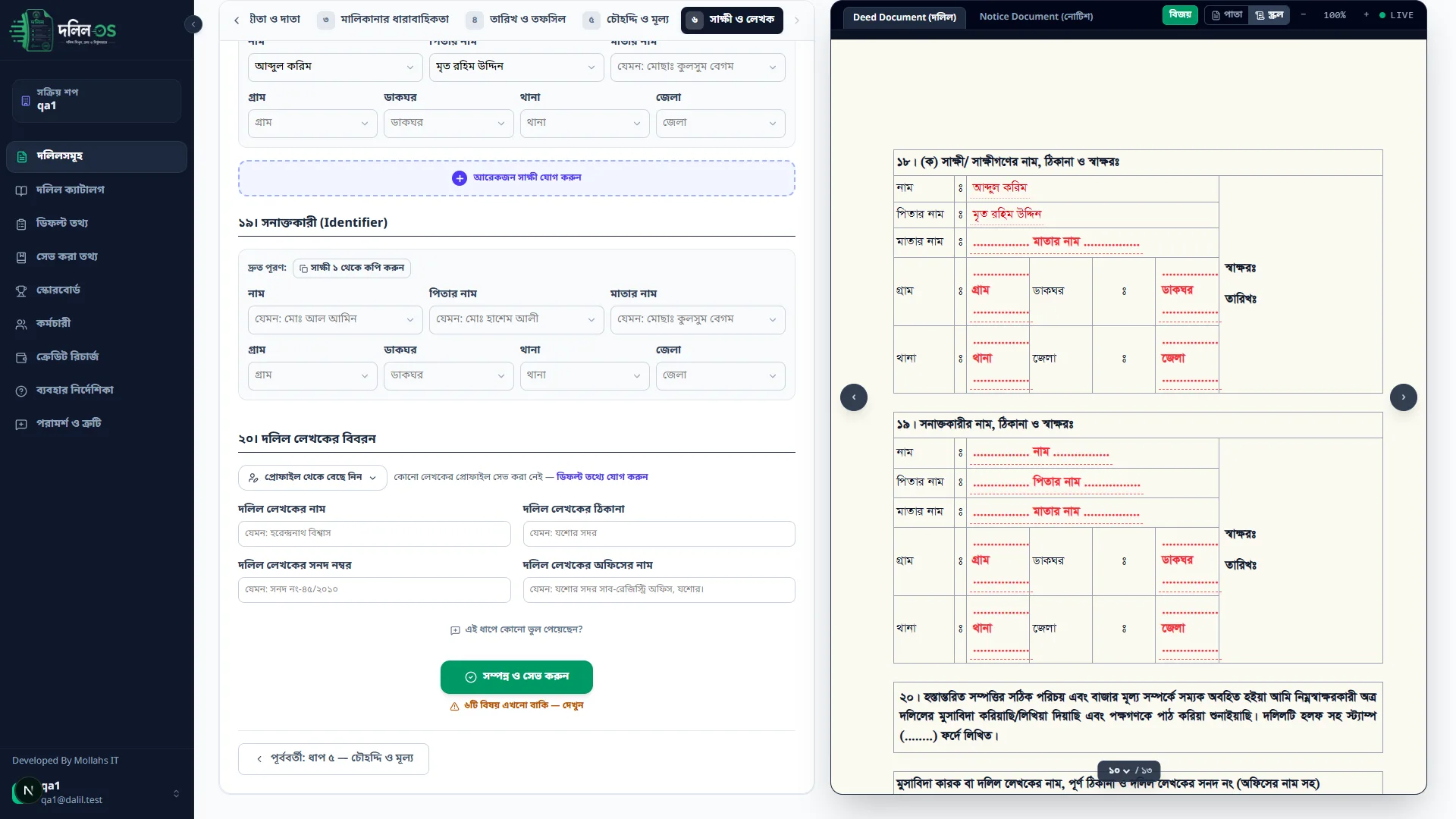The height and width of the screenshot is (819, 1456).
Task: Open দলিল ক্যাটালগ from the sidebar
Action: pyautogui.click(x=96, y=190)
